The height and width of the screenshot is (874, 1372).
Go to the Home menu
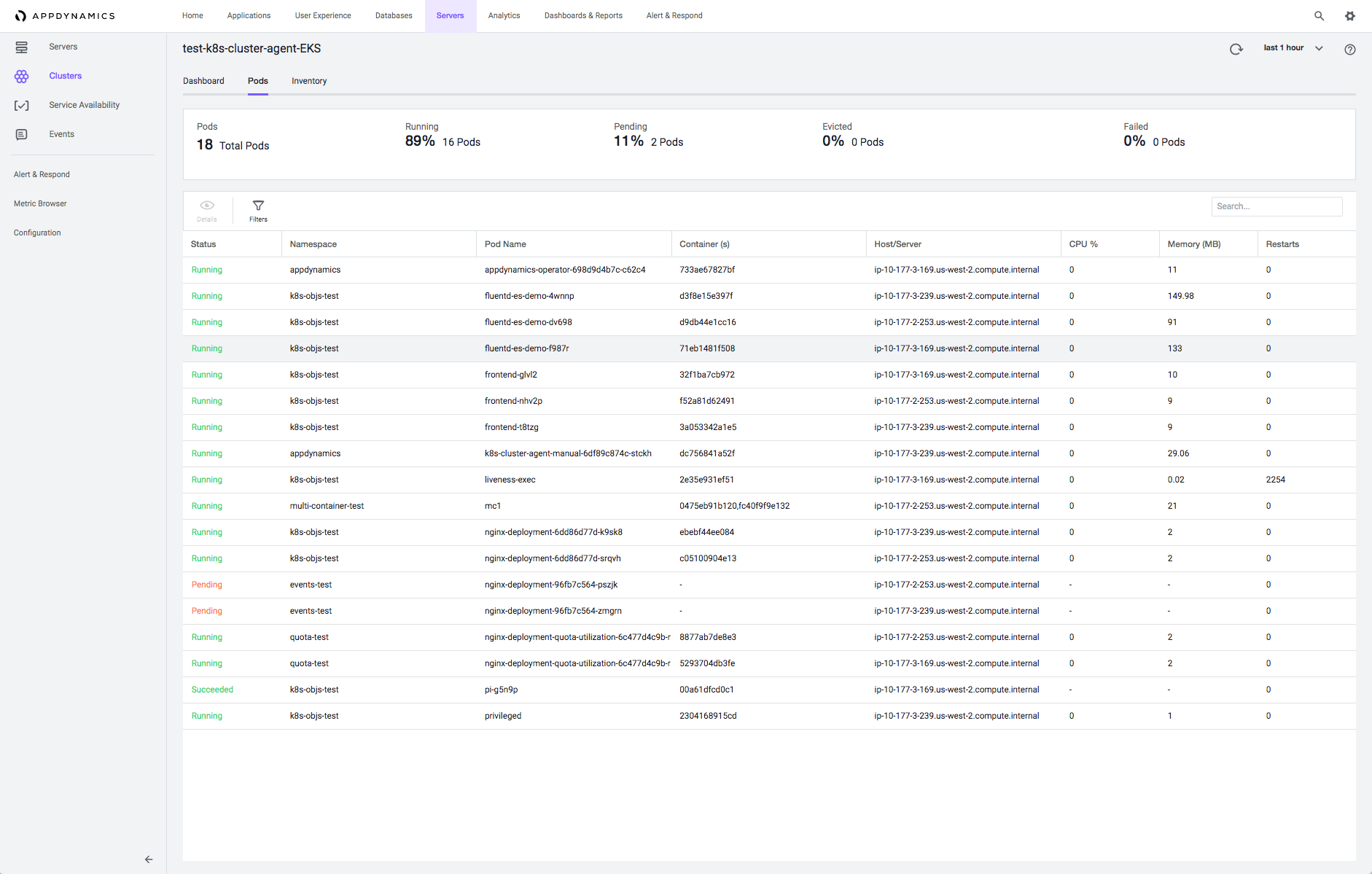(192, 15)
